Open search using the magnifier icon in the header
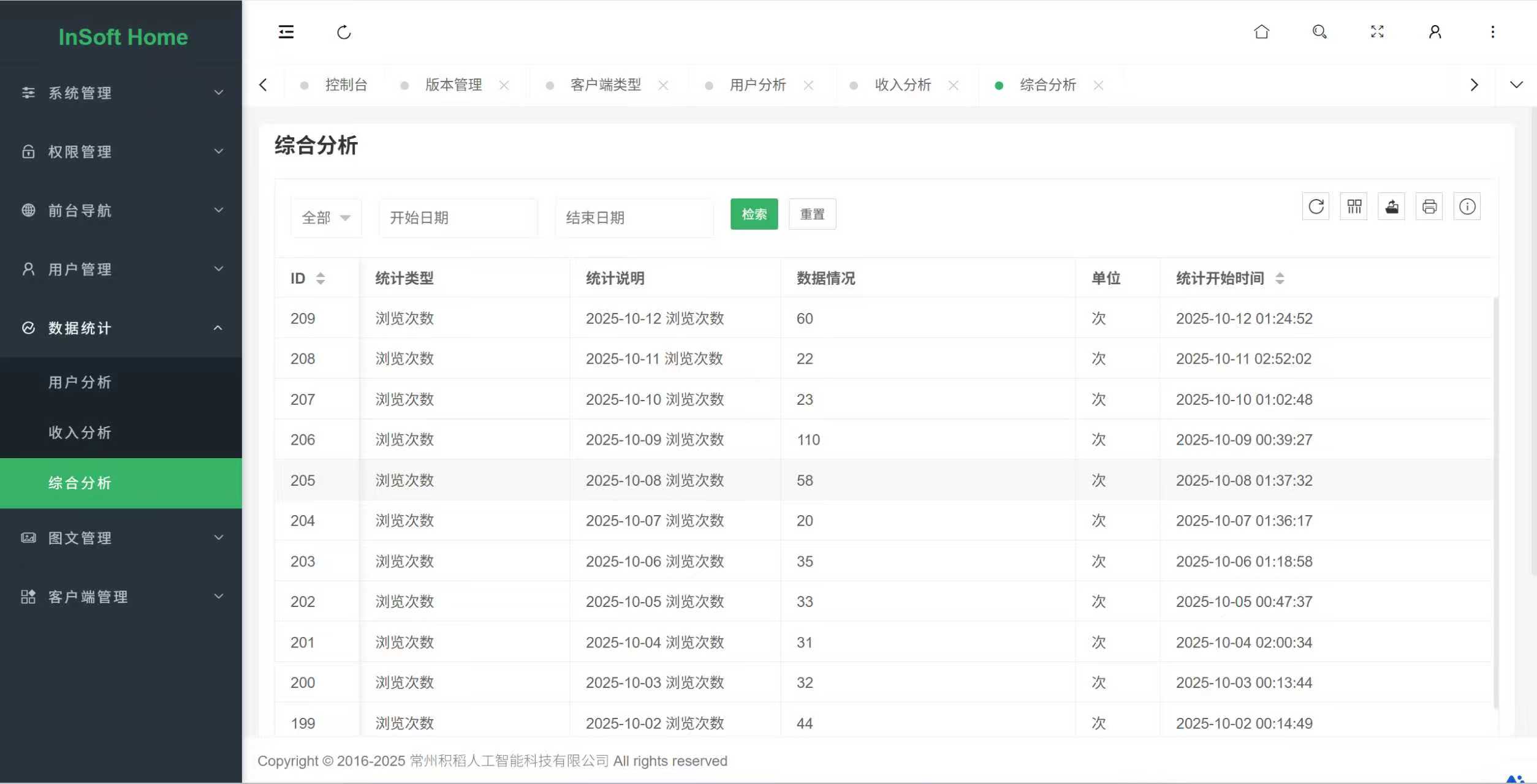The height and width of the screenshot is (784, 1537). point(1319,32)
